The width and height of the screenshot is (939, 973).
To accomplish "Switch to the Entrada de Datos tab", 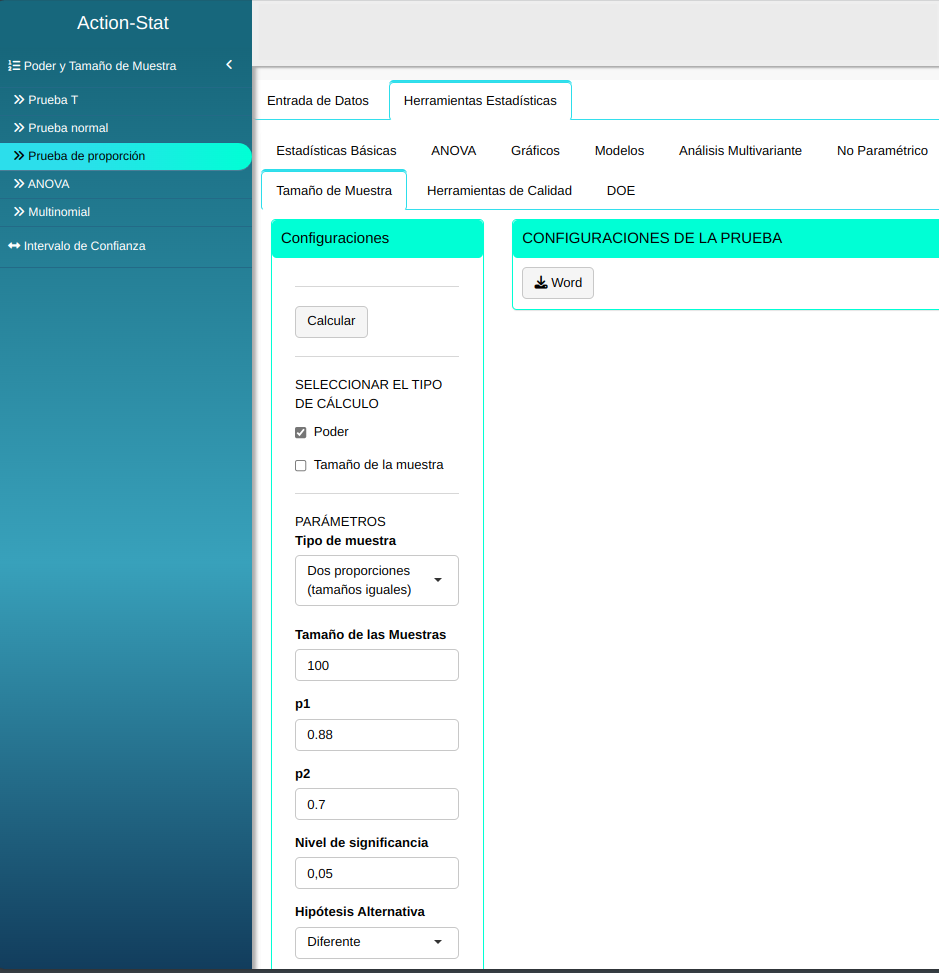I will coord(318,101).
